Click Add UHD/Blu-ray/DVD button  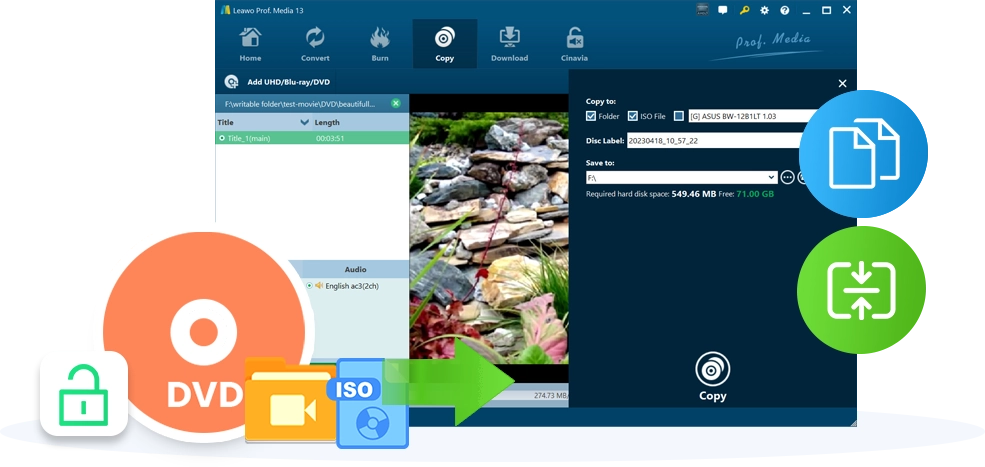pos(278,82)
